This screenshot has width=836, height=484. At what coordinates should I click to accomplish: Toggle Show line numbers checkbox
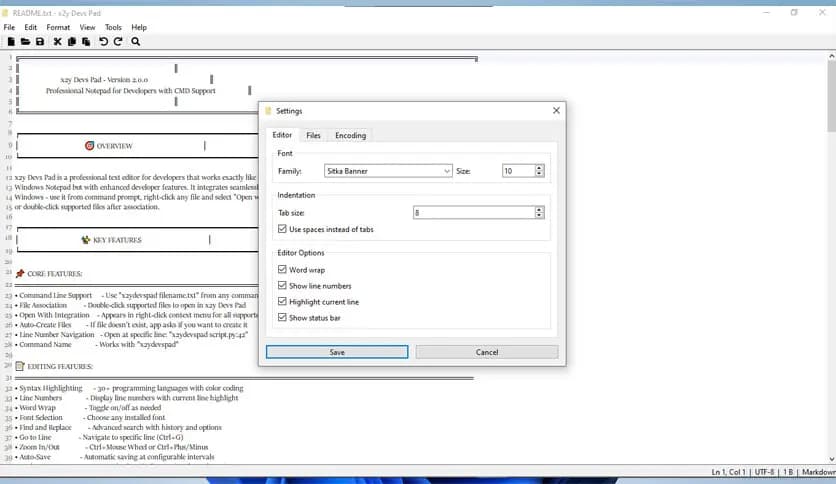pyautogui.click(x=282, y=285)
